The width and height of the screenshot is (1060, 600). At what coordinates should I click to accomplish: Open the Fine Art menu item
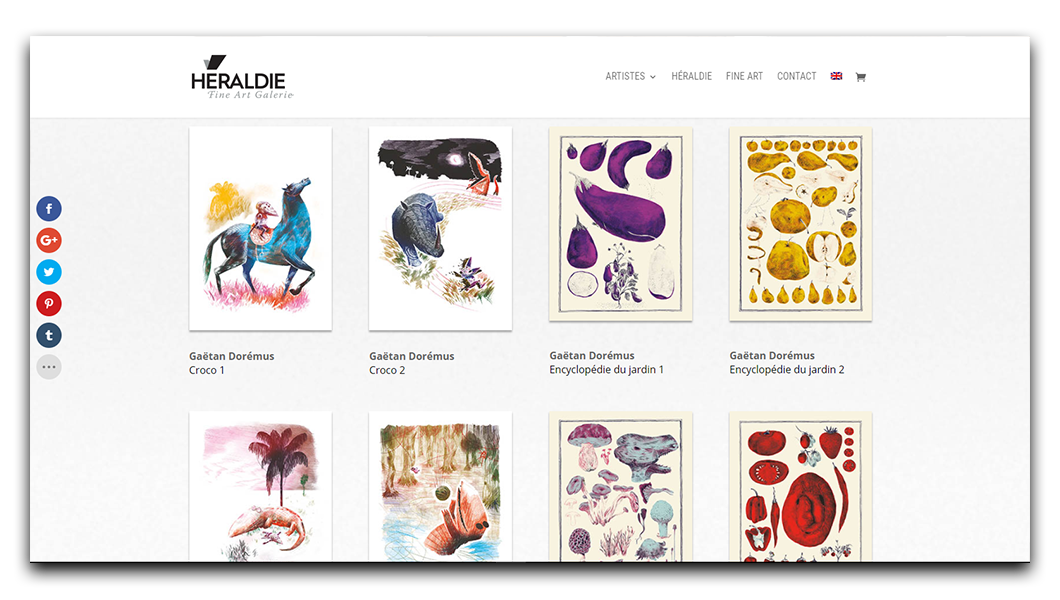click(744, 76)
